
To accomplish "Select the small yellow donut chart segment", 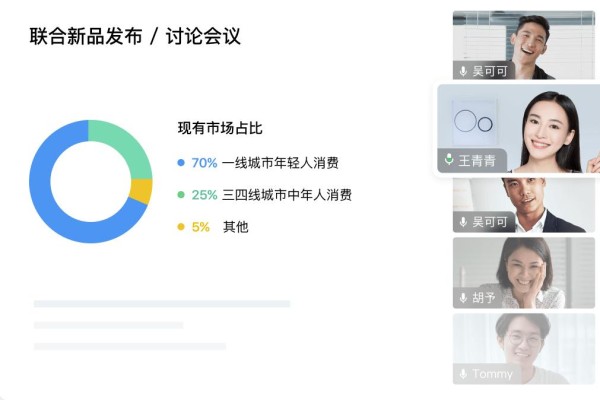I will pos(141,191).
